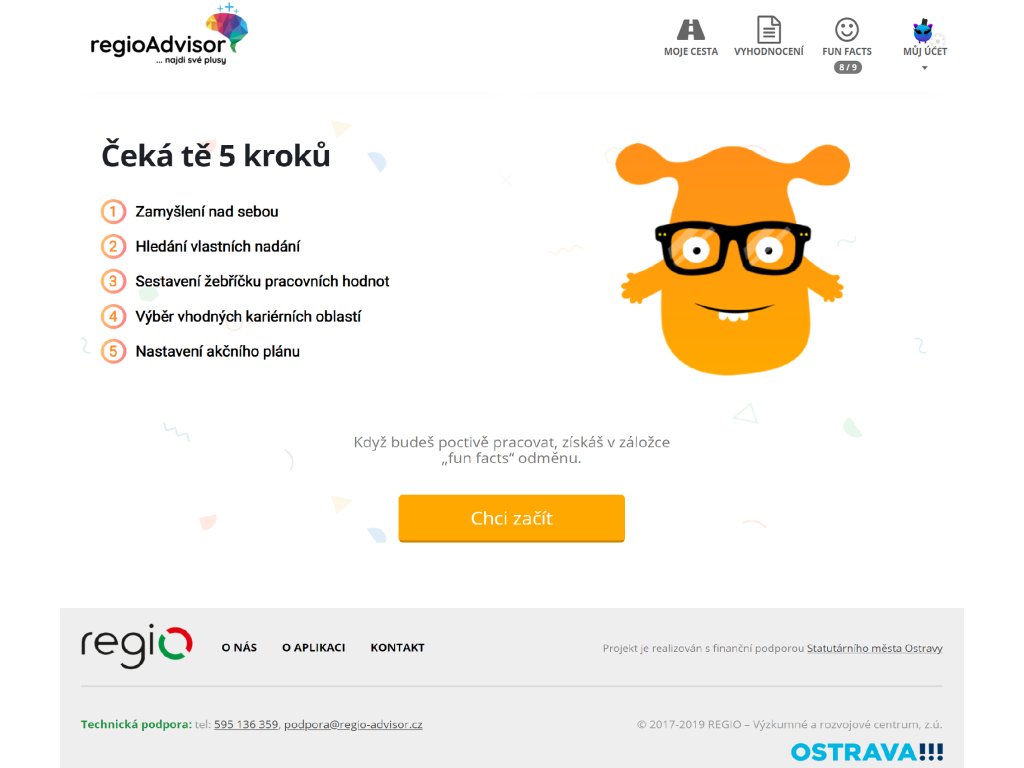This screenshot has height=768, width=1024.
Task: Click the regio footer logo
Action: click(x=136, y=646)
